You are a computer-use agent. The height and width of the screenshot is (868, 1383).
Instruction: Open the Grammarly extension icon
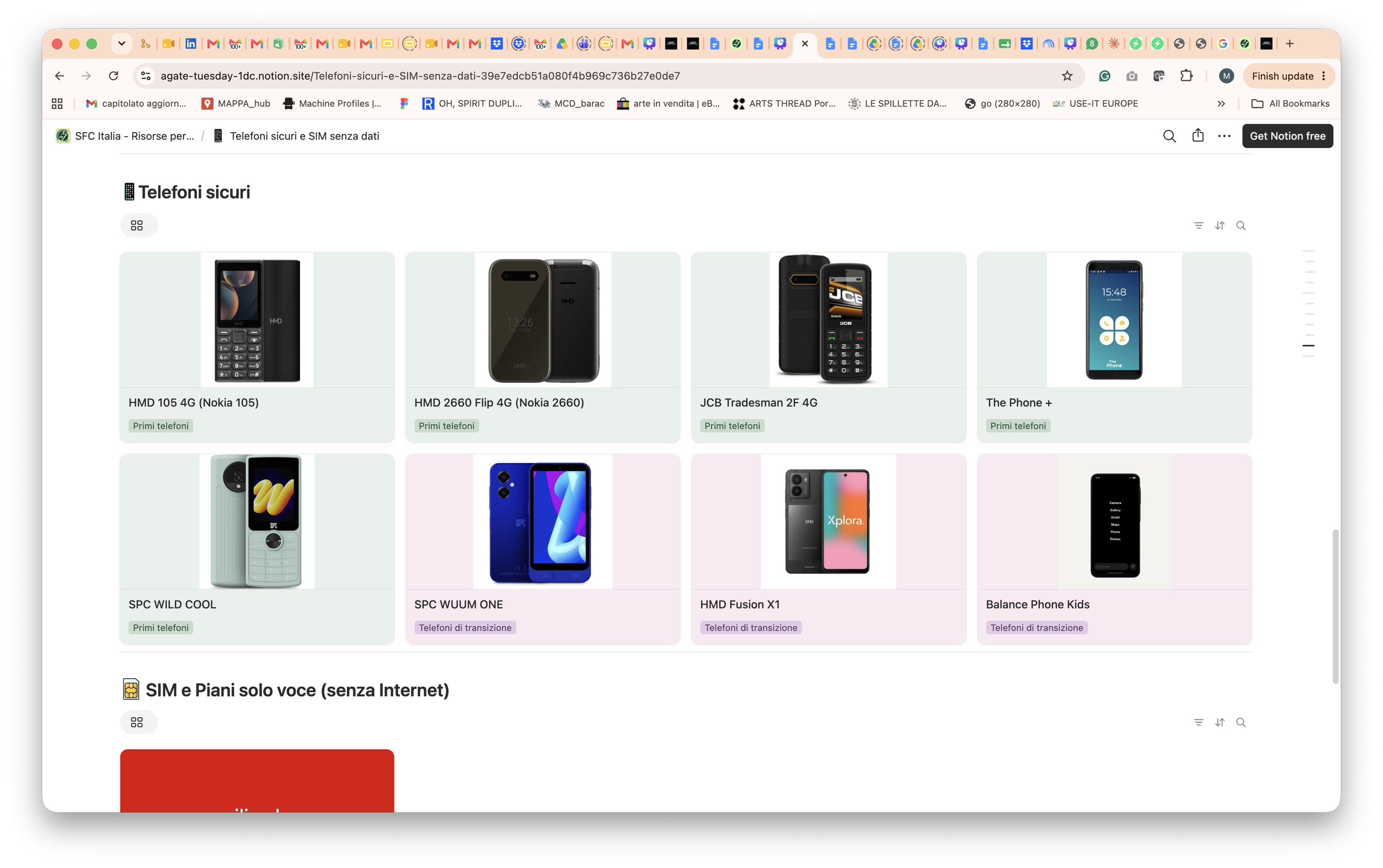coord(1104,76)
